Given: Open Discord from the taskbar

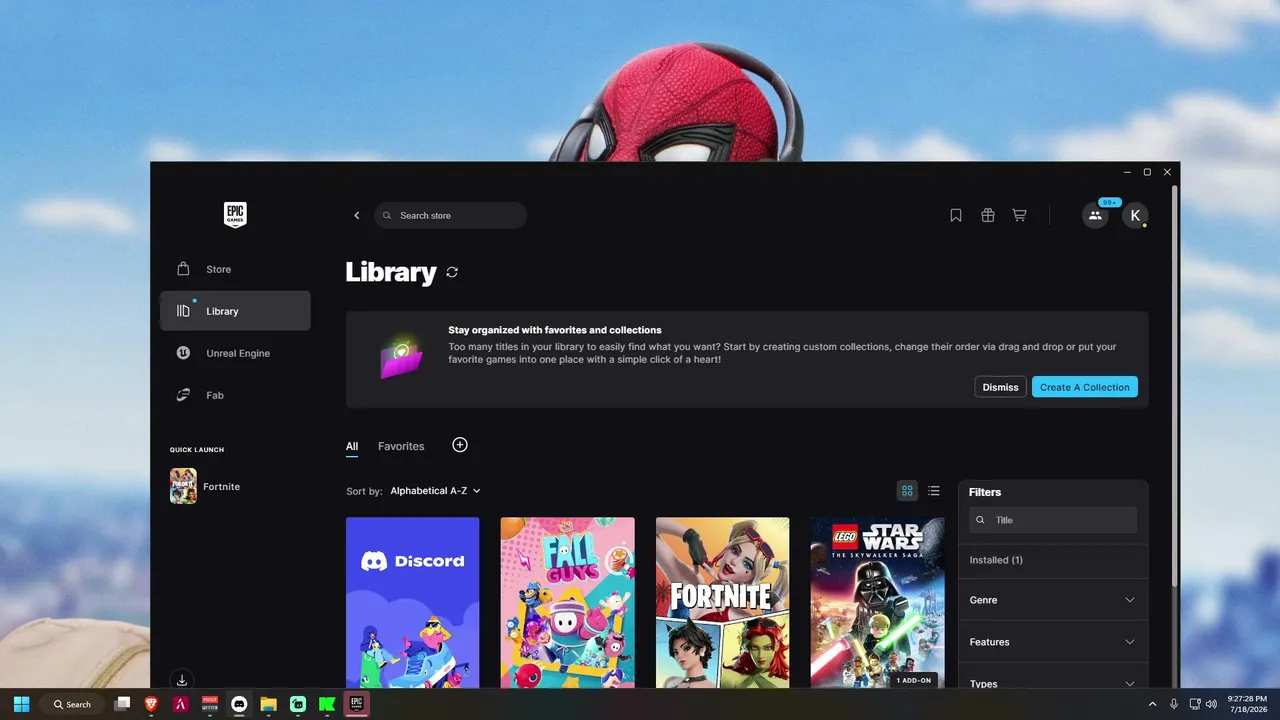Looking at the screenshot, I should (239, 704).
